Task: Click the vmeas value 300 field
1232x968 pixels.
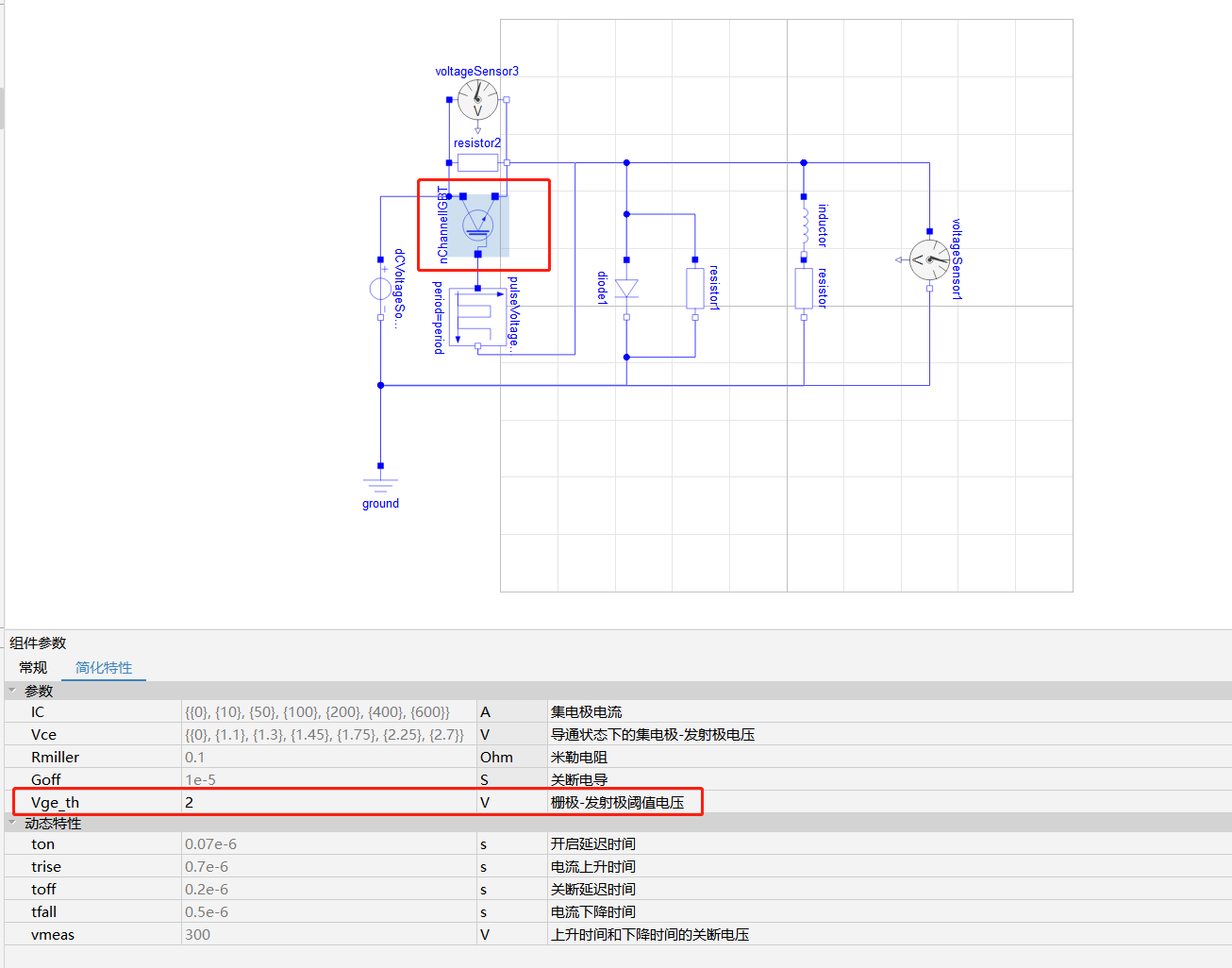Action: [x=329, y=934]
